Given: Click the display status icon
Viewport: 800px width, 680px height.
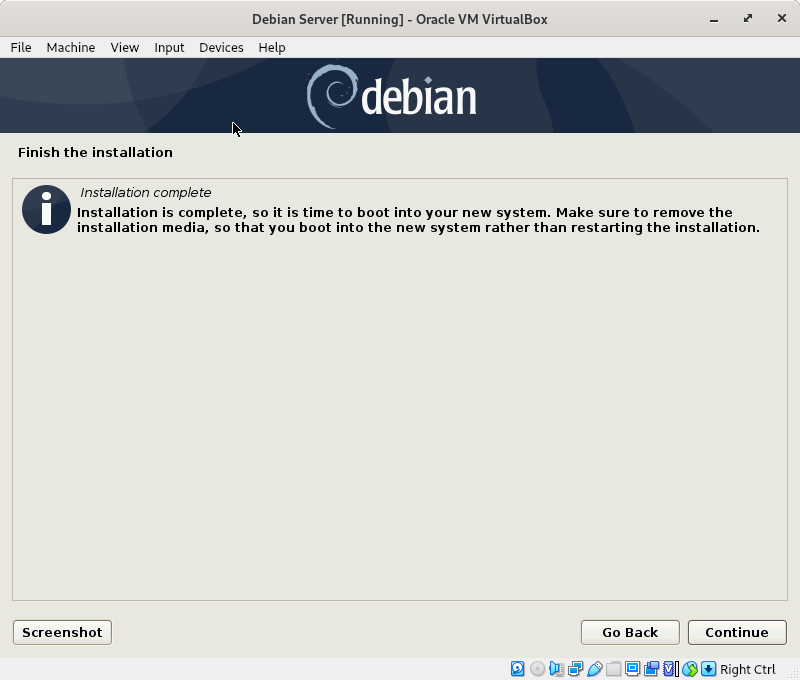Looking at the screenshot, I should click(633, 669).
